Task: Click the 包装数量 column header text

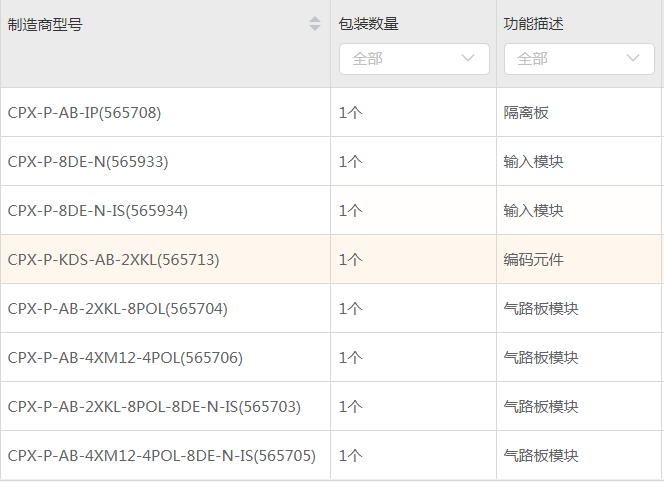Action: tap(369, 24)
